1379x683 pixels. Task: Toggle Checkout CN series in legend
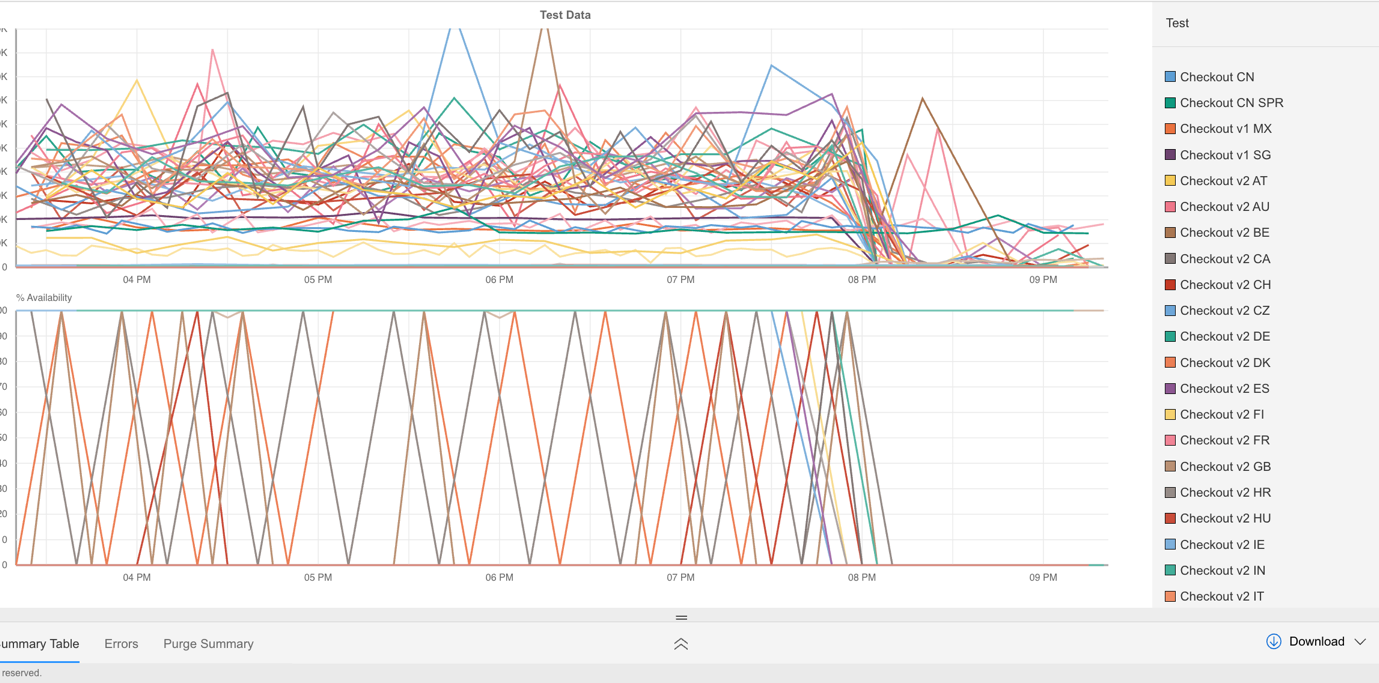(x=1216, y=77)
